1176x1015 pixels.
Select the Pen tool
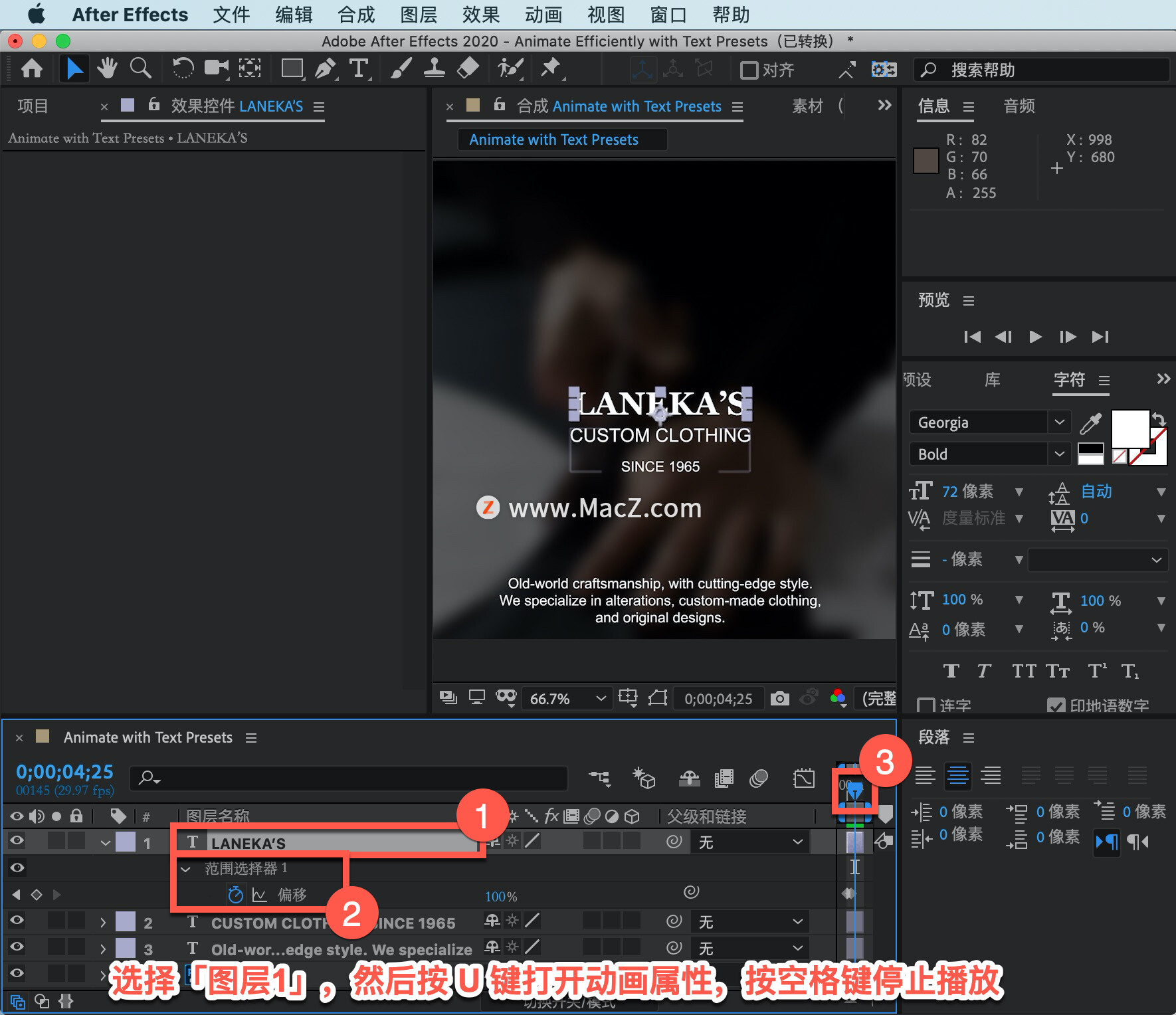pyautogui.click(x=326, y=68)
